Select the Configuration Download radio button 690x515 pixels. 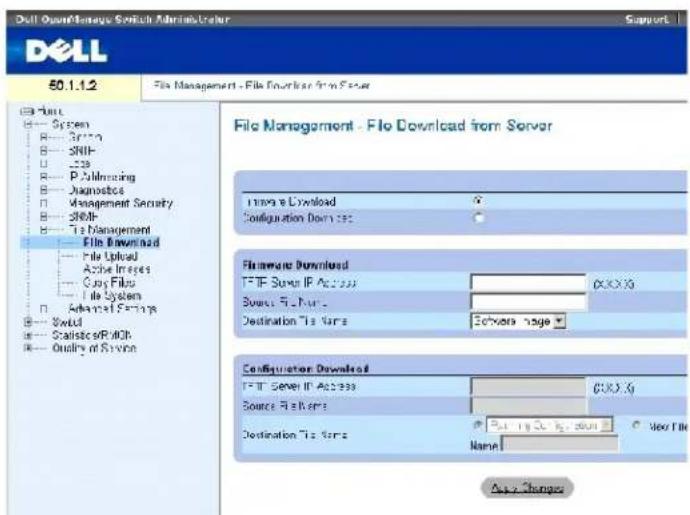pyautogui.click(x=478, y=217)
